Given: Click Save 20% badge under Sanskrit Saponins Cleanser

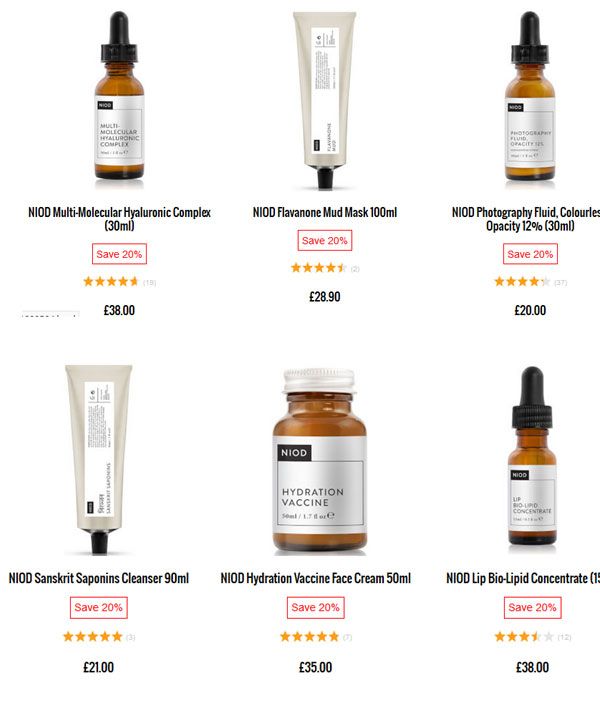Looking at the screenshot, I should click(99, 607).
